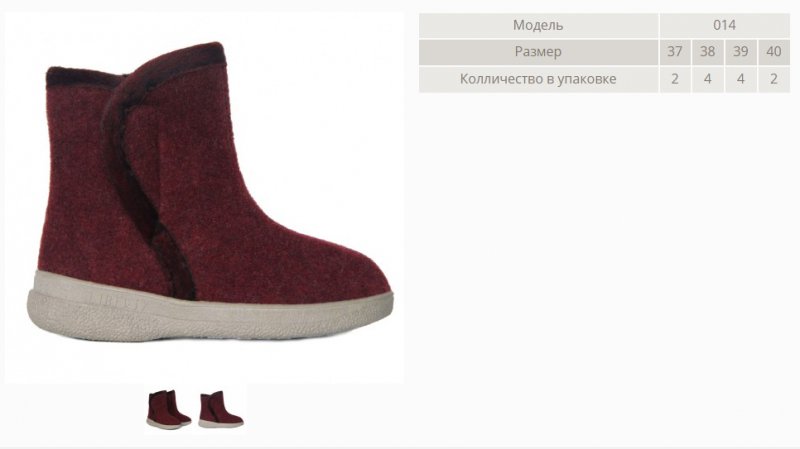Click package quantity 2 under size 40
800x449 pixels.
point(773,79)
